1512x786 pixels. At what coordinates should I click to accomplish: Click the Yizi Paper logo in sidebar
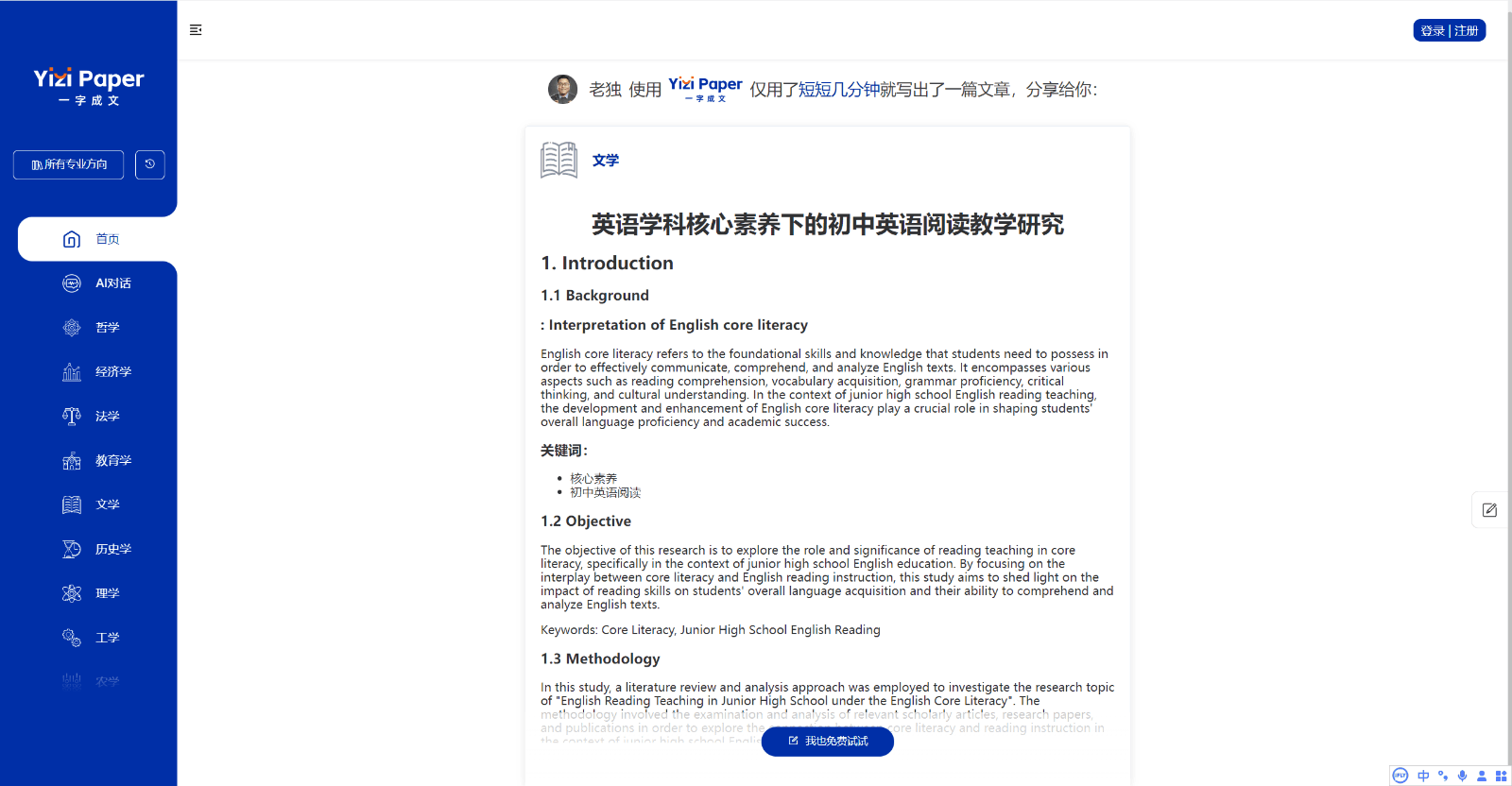point(89,86)
